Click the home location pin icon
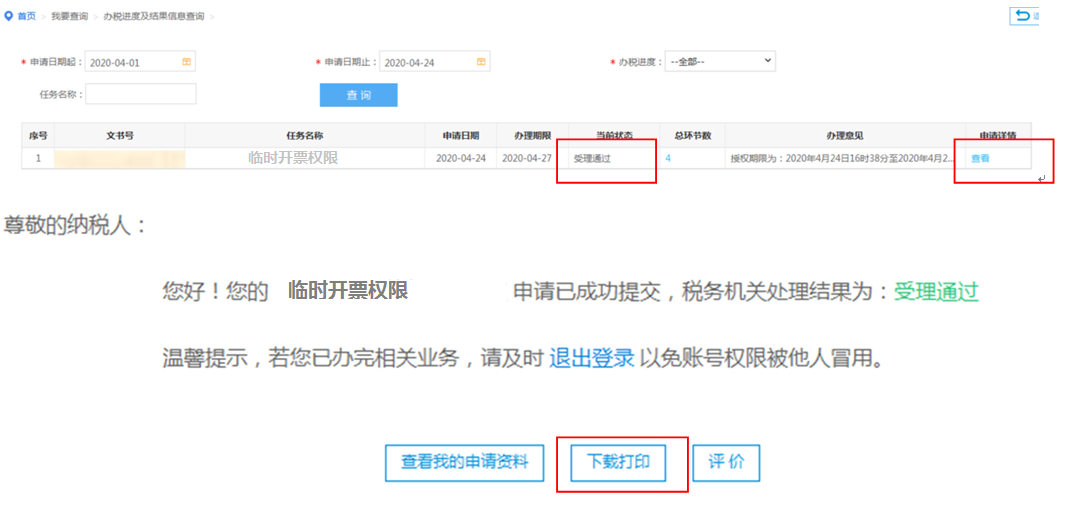The image size is (1069, 519). click(x=9, y=16)
